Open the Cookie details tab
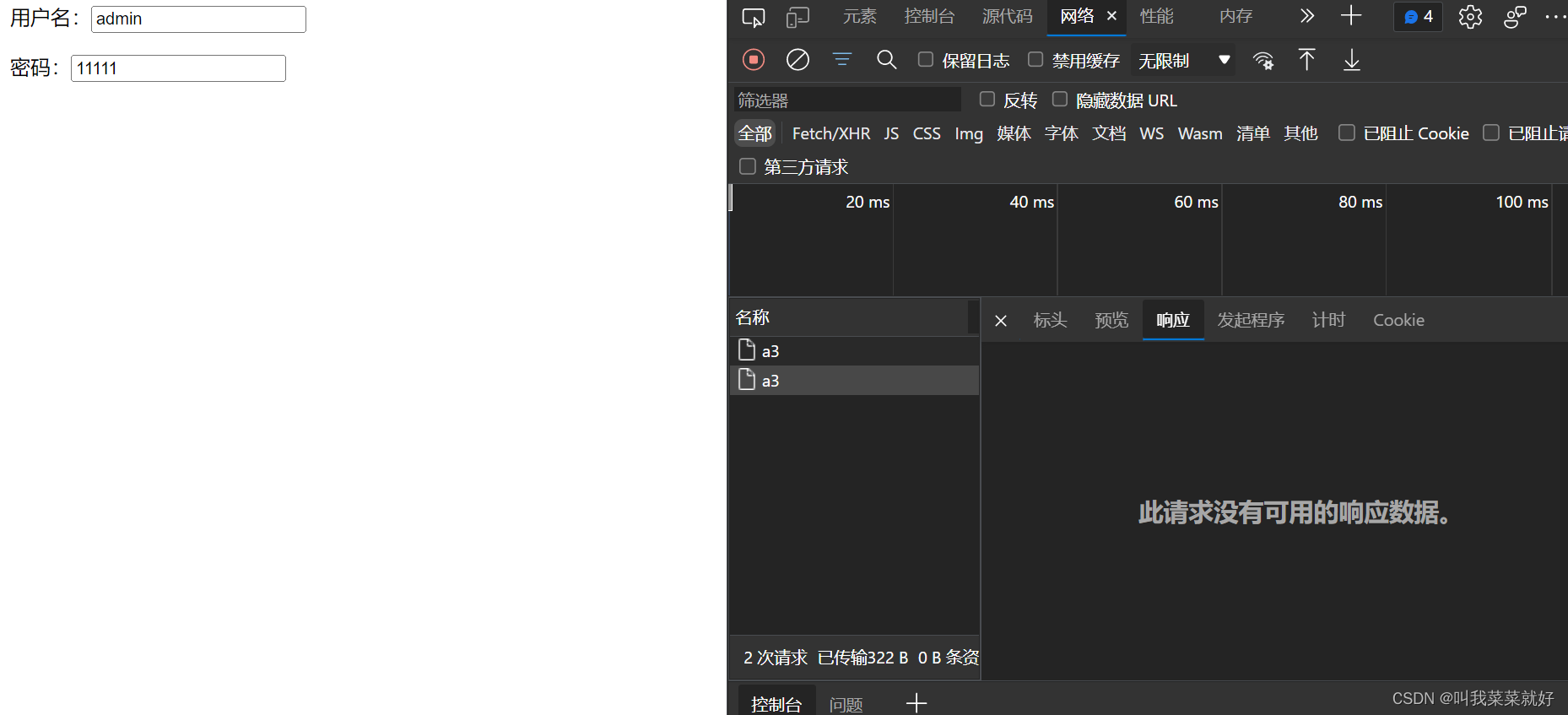This screenshot has height=715, width=1568. [1398, 321]
